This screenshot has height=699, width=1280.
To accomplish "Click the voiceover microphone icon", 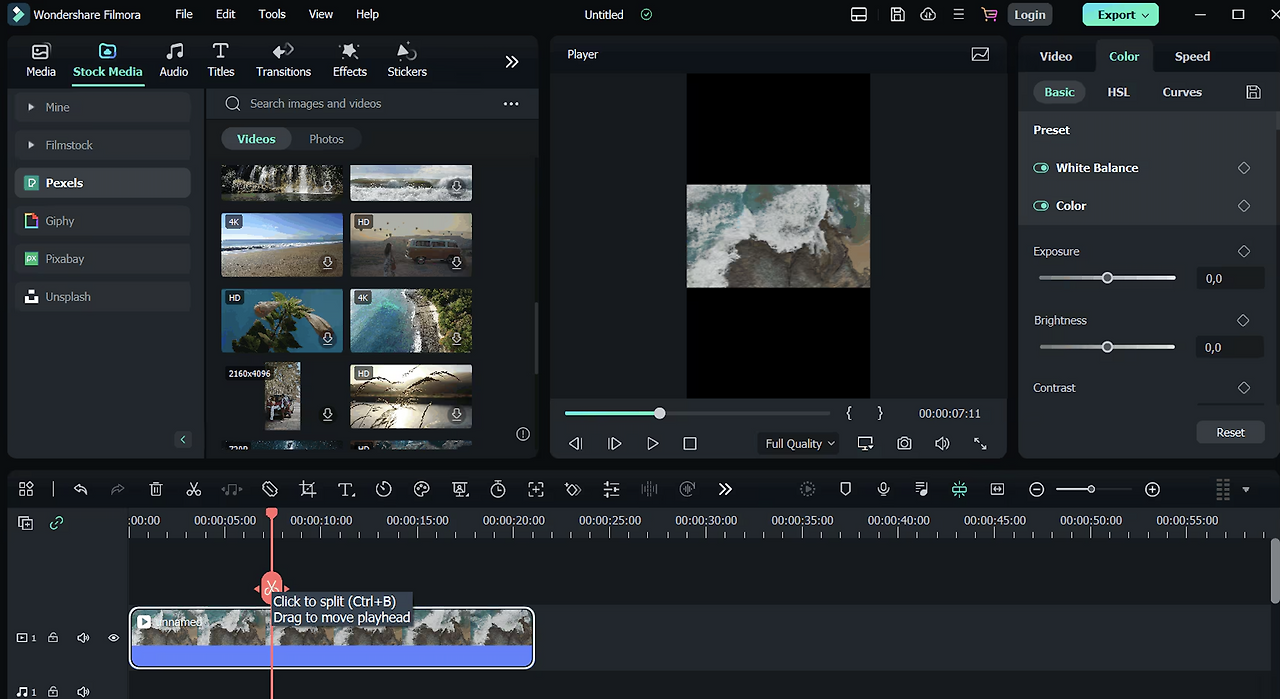I will tap(883, 489).
